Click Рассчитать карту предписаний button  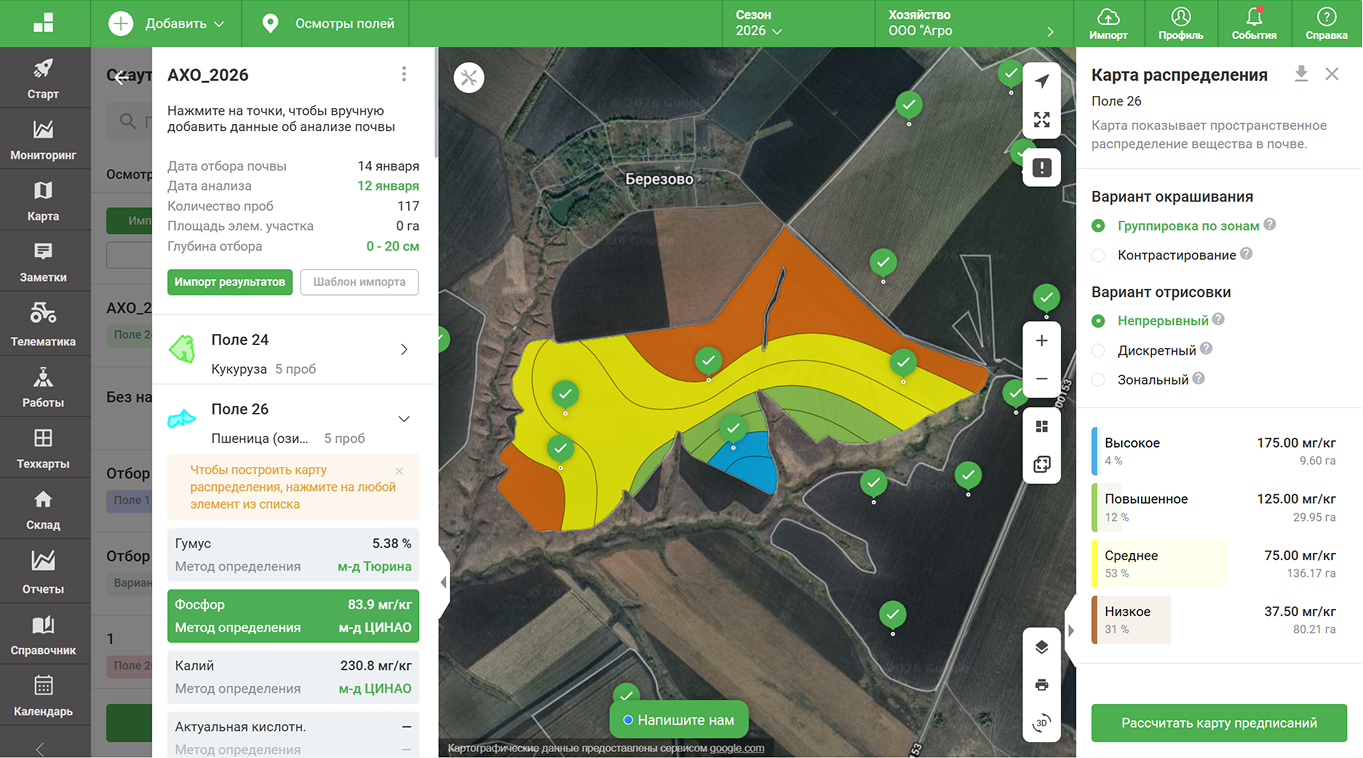(1219, 723)
